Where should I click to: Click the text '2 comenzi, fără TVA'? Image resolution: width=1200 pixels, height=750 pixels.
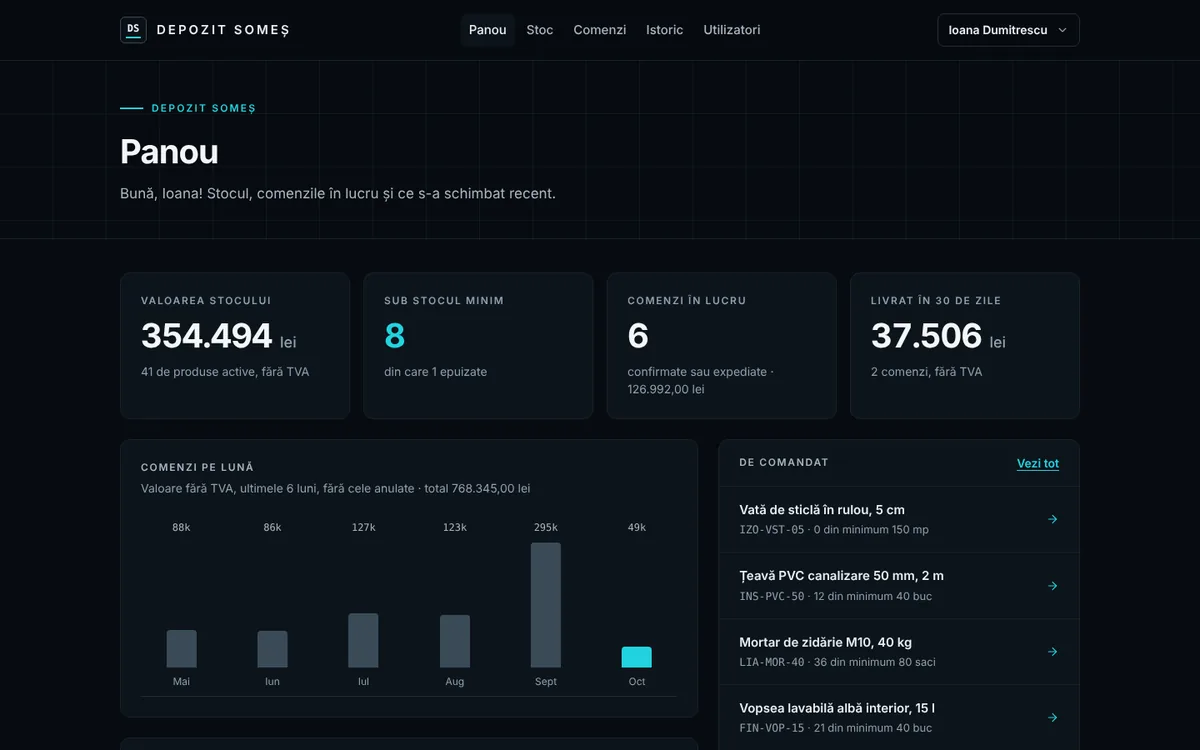tap(927, 372)
